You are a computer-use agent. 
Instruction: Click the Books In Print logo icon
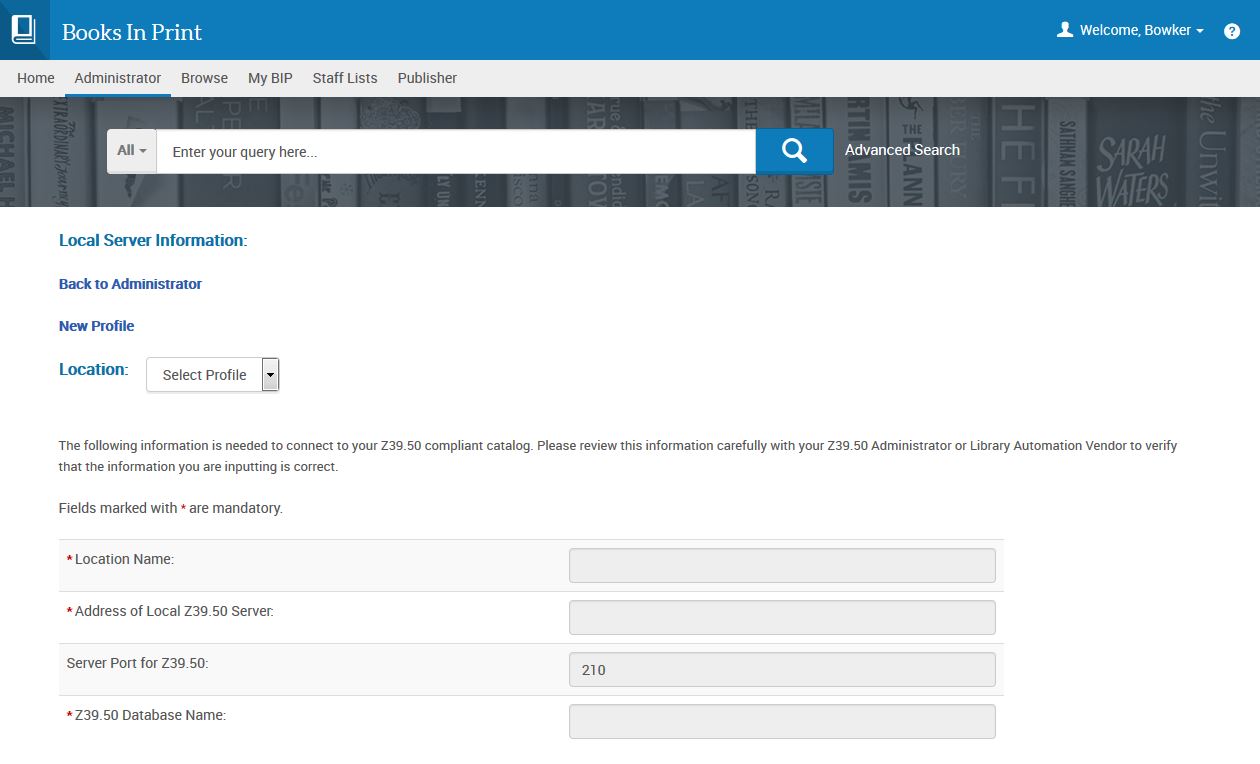pos(24,30)
